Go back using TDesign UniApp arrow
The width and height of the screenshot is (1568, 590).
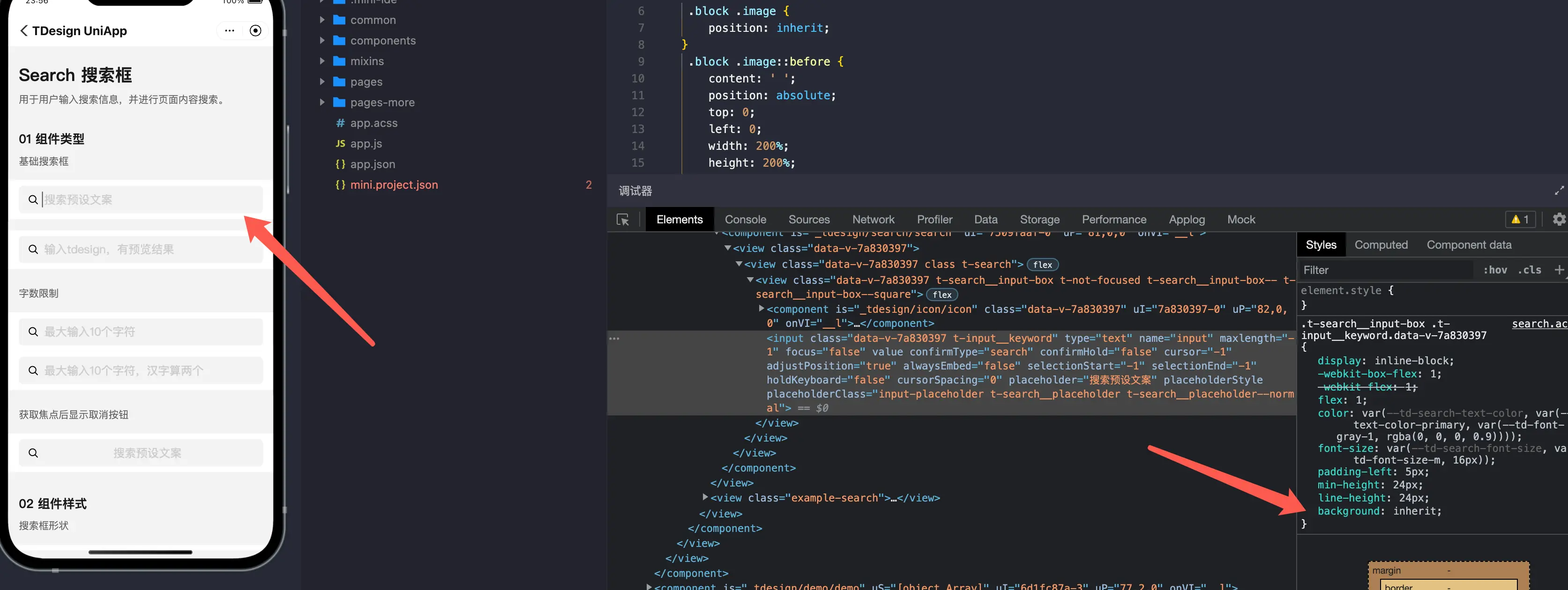(24, 31)
